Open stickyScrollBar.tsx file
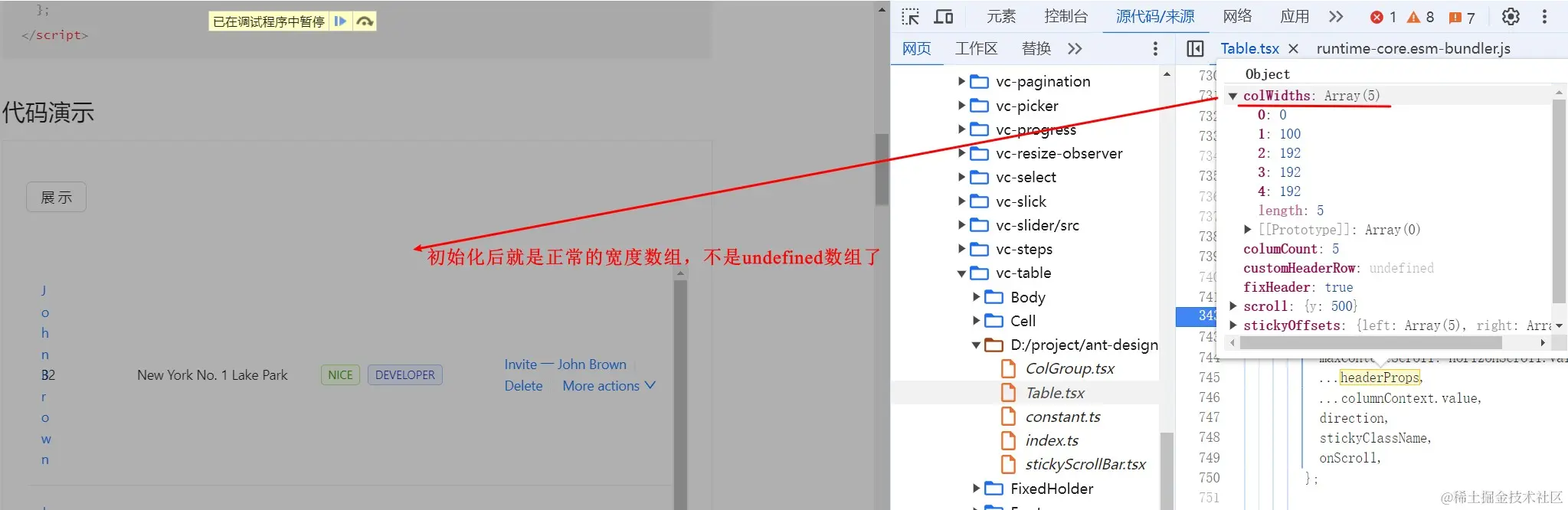The image size is (1568, 510). point(1085,464)
